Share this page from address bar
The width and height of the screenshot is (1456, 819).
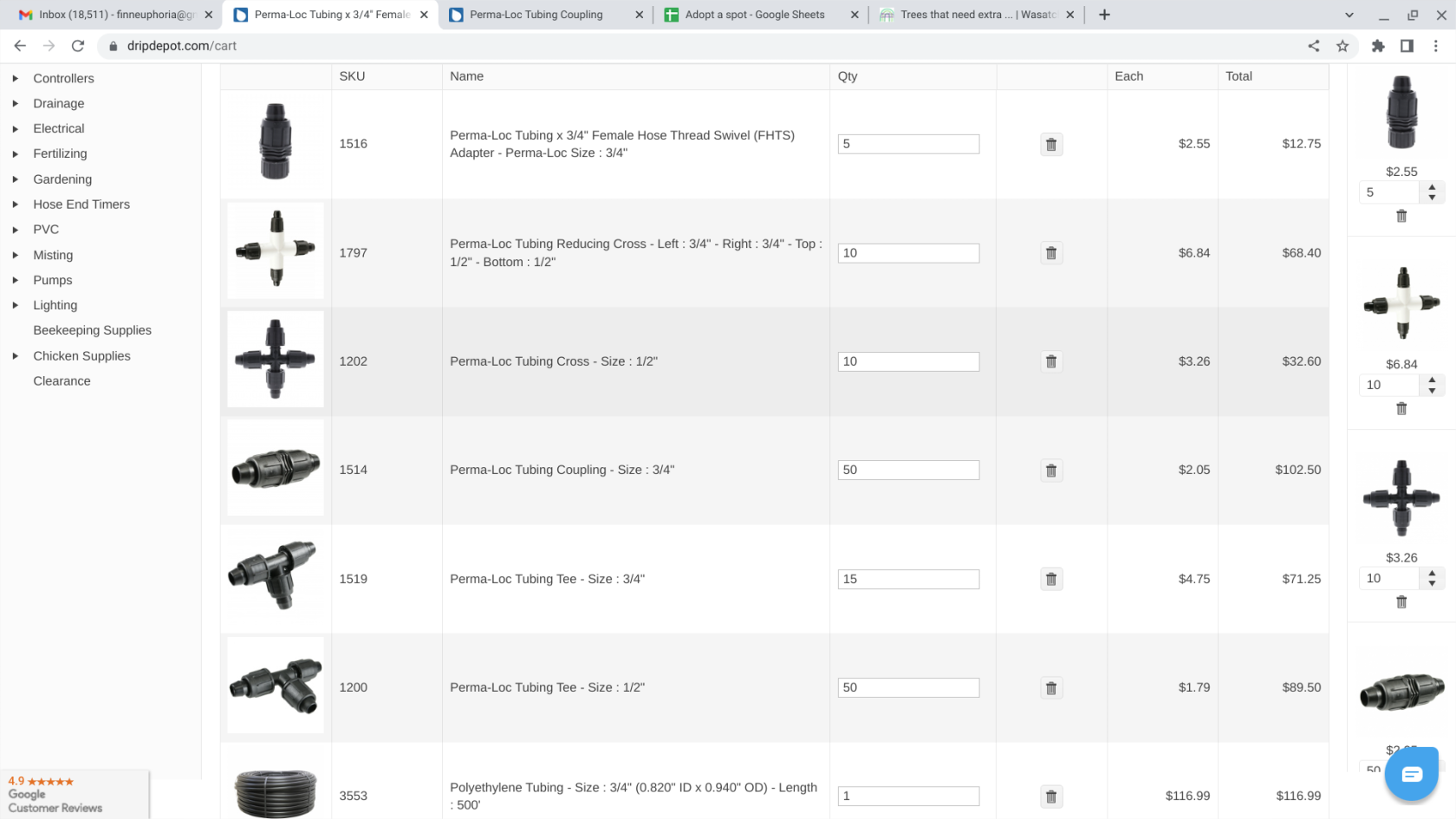1314,46
